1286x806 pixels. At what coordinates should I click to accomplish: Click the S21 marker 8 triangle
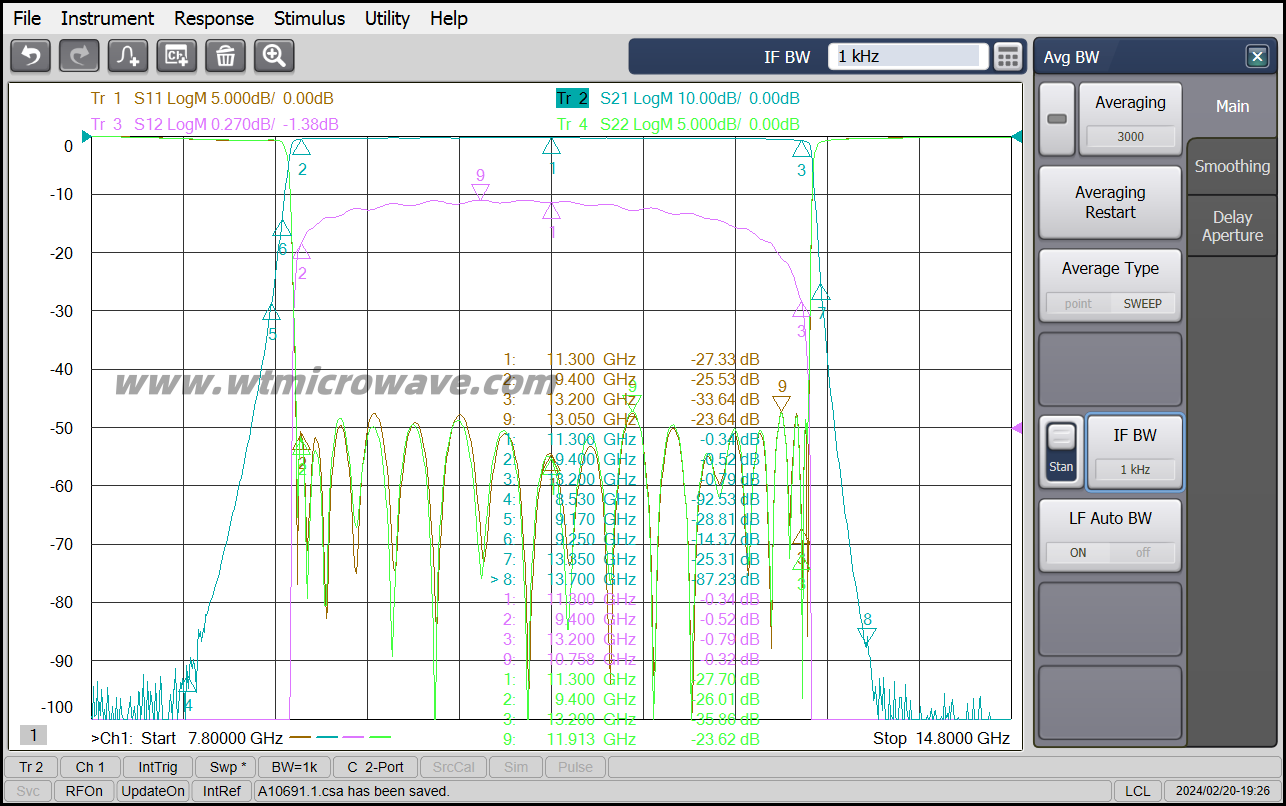tap(867, 636)
